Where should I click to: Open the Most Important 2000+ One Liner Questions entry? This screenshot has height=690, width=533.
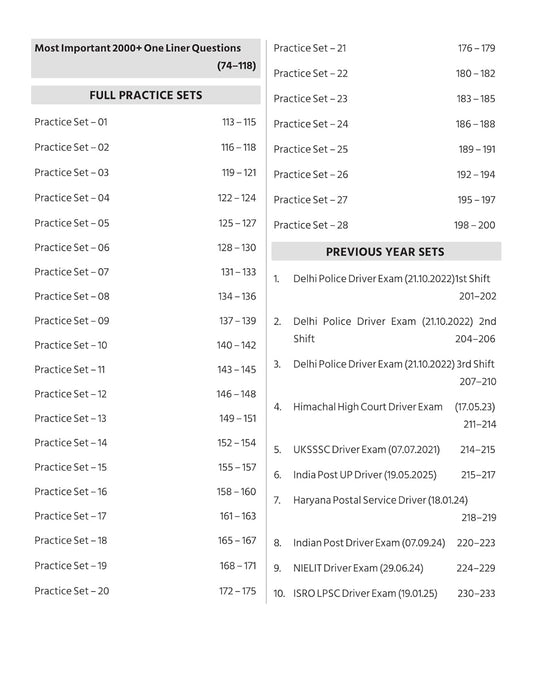(x=146, y=57)
